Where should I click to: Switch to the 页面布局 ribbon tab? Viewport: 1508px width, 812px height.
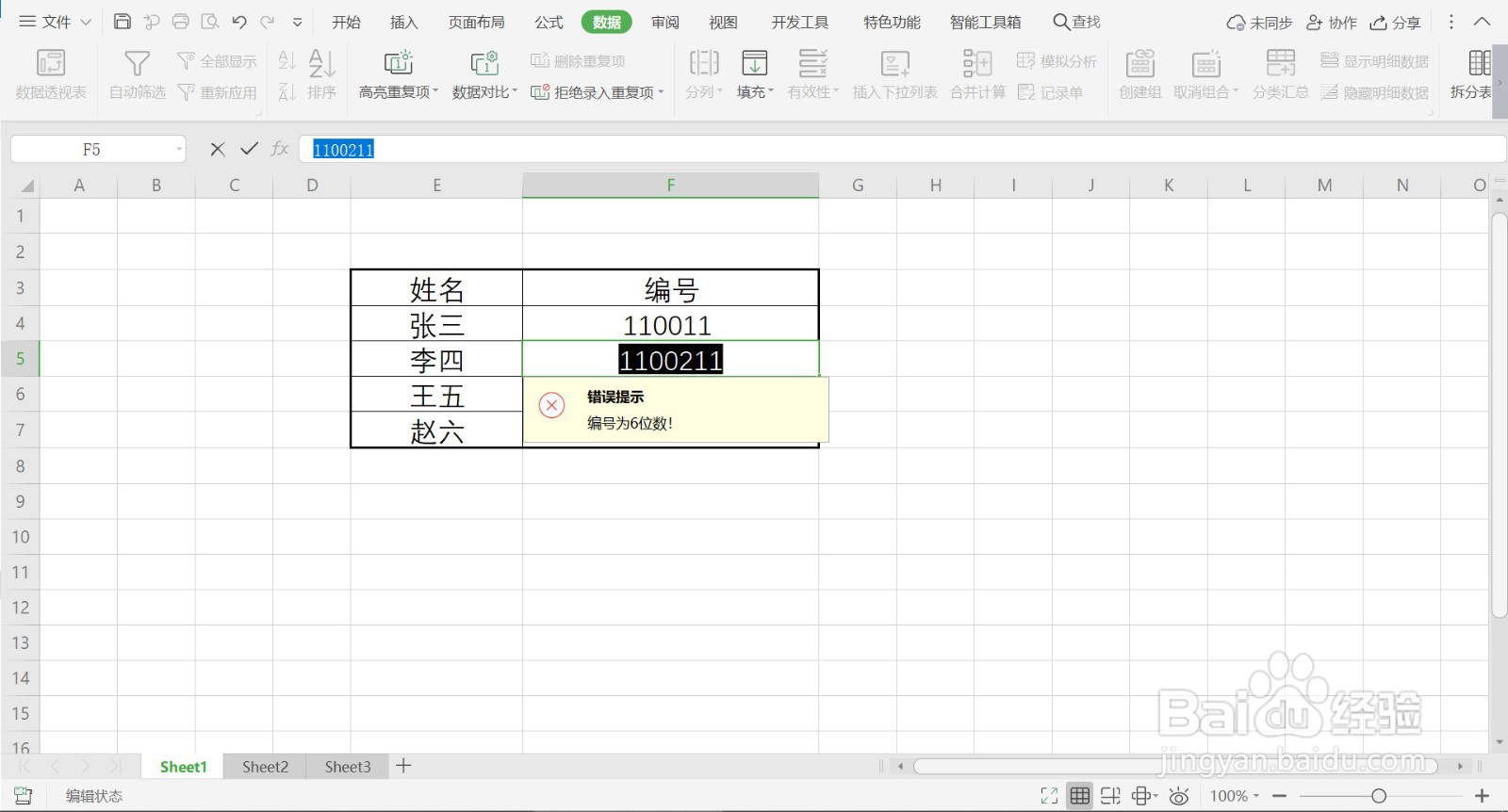tap(476, 22)
